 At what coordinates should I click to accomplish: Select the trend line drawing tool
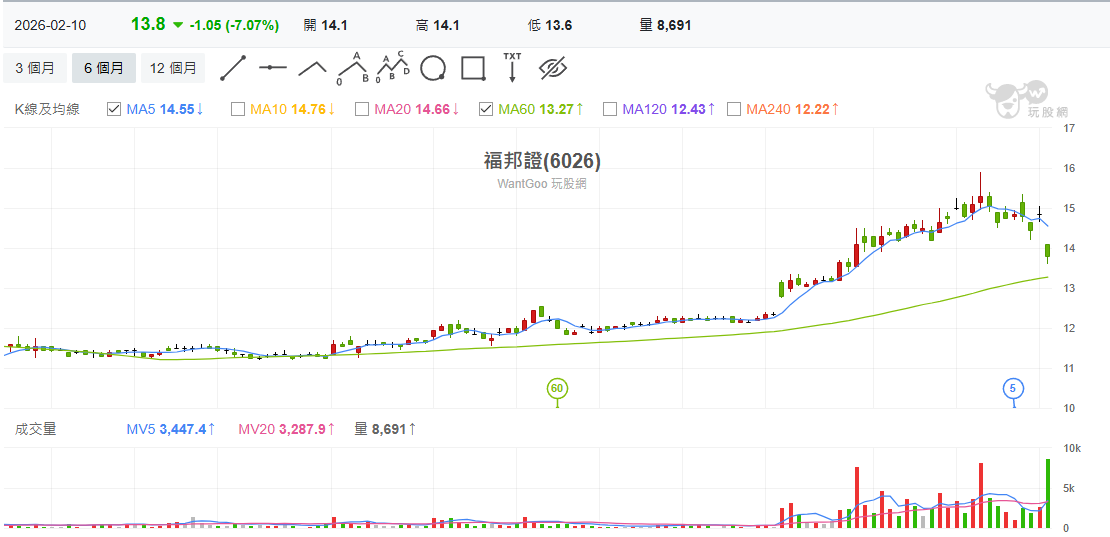tap(233, 68)
